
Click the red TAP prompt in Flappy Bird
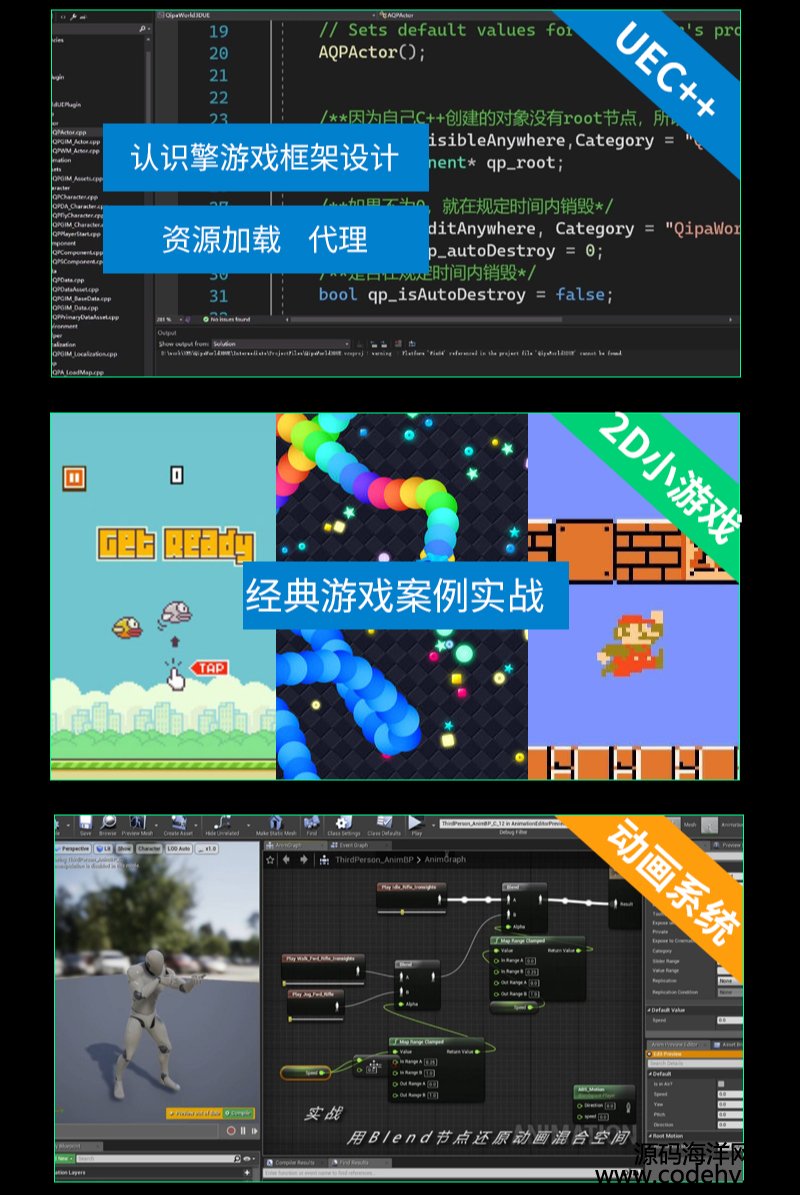click(x=210, y=668)
